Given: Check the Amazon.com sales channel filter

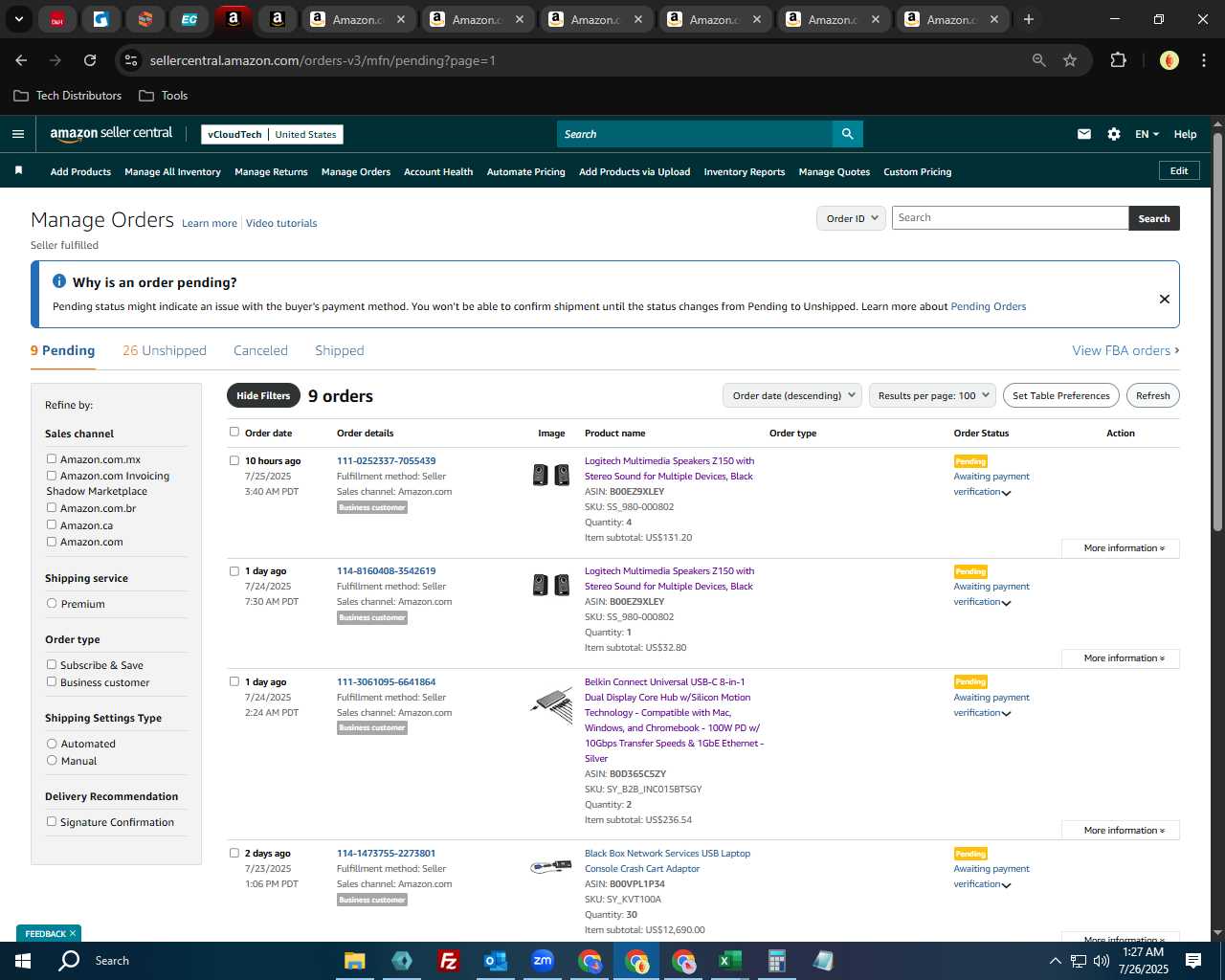Looking at the screenshot, I should [52, 542].
